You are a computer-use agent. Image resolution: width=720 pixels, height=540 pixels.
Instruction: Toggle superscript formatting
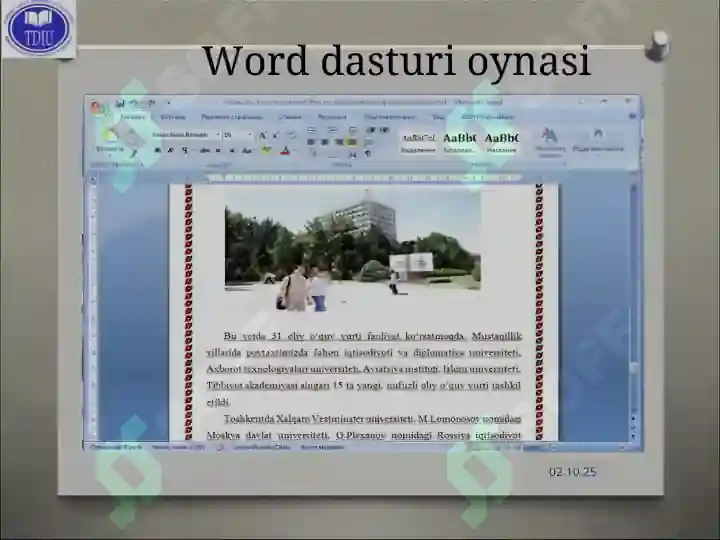(x=232, y=150)
